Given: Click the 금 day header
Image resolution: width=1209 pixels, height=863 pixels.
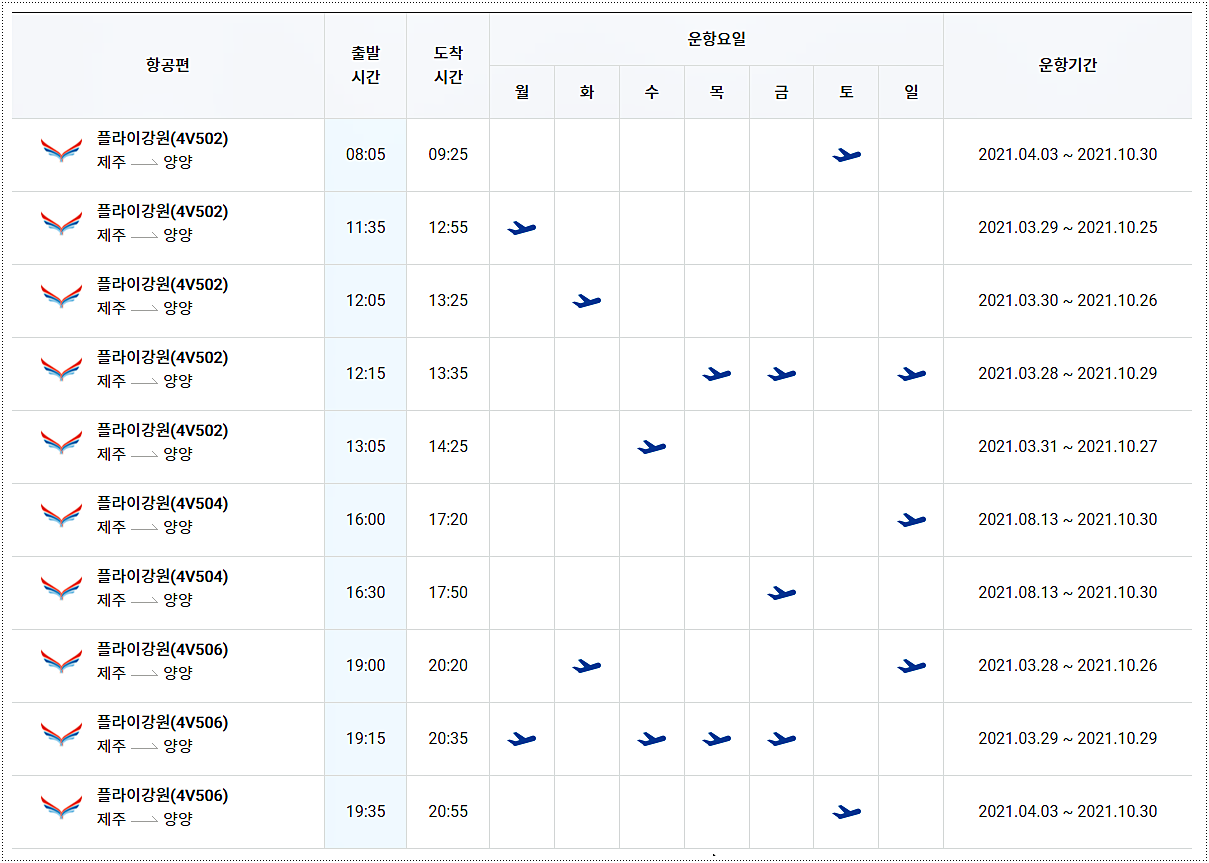Looking at the screenshot, I should [x=782, y=92].
